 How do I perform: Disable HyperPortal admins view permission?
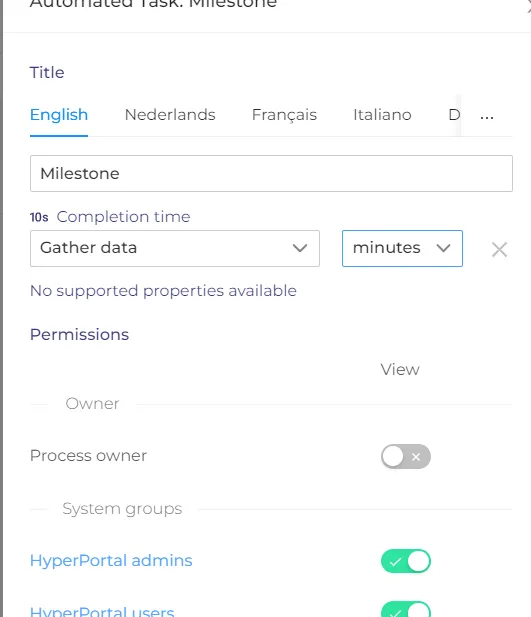point(406,561)
